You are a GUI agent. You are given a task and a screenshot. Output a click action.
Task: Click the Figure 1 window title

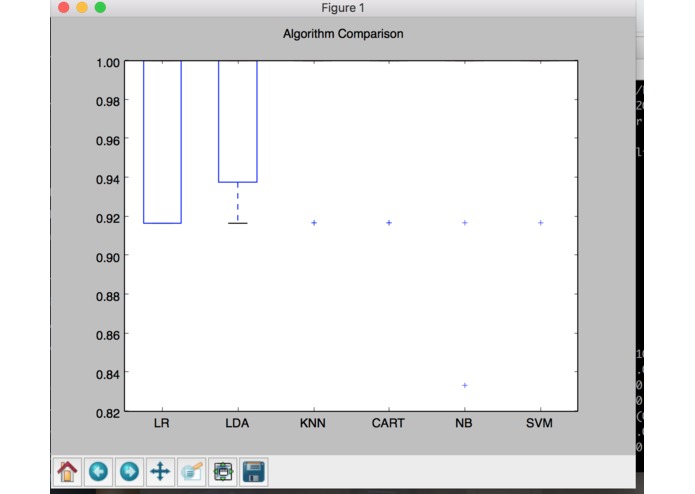tap(343, 8)
